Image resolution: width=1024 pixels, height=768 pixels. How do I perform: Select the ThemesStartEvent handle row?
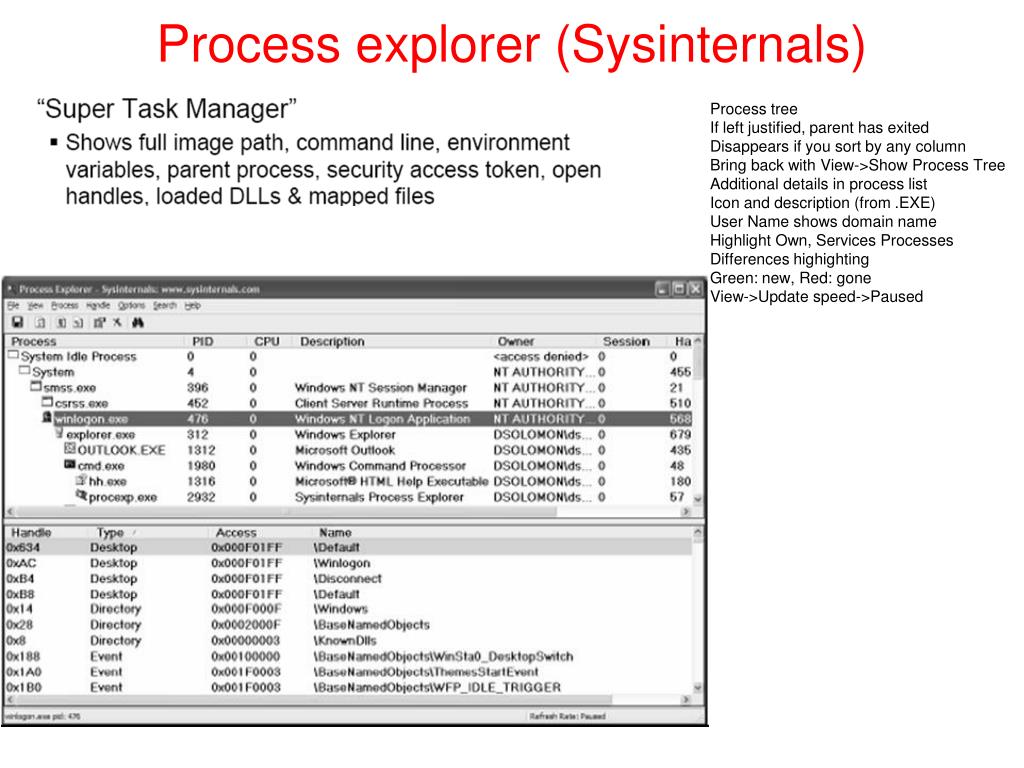[x=349, y=672]
